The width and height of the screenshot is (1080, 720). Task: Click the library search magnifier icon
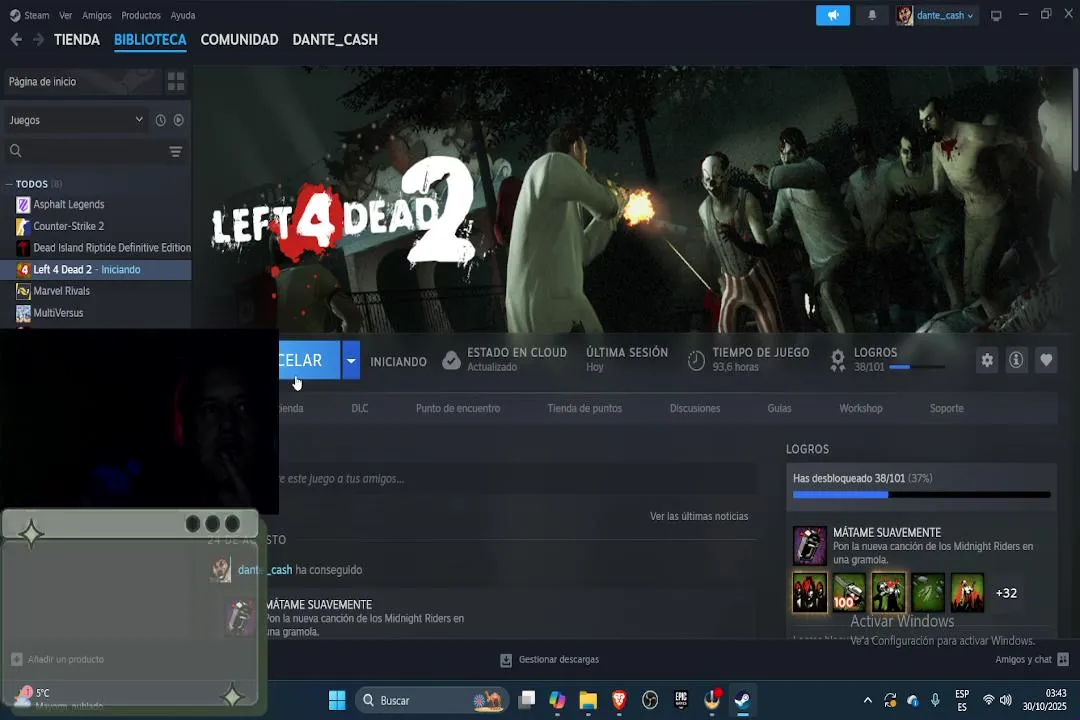pyautogui.click(x=15, y=150)
